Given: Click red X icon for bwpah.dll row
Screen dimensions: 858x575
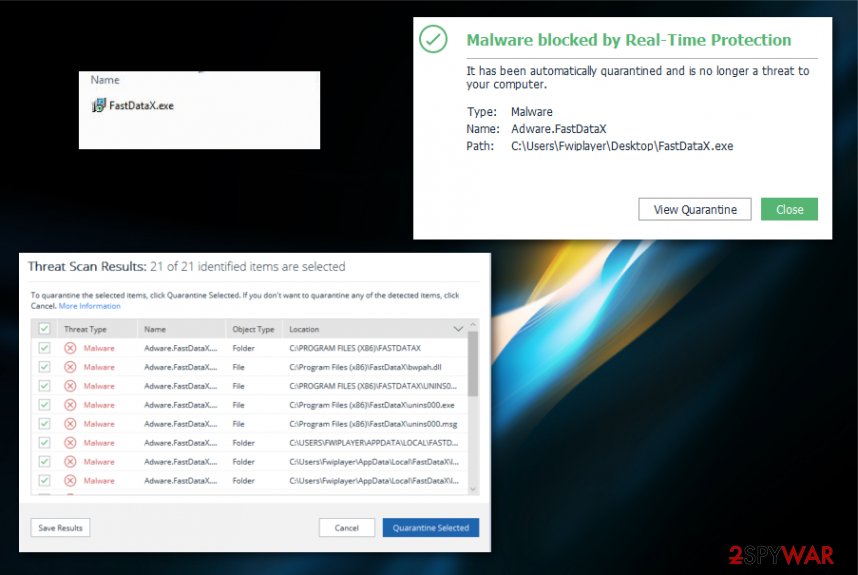Looking at the screenshot, I should 70,367.
